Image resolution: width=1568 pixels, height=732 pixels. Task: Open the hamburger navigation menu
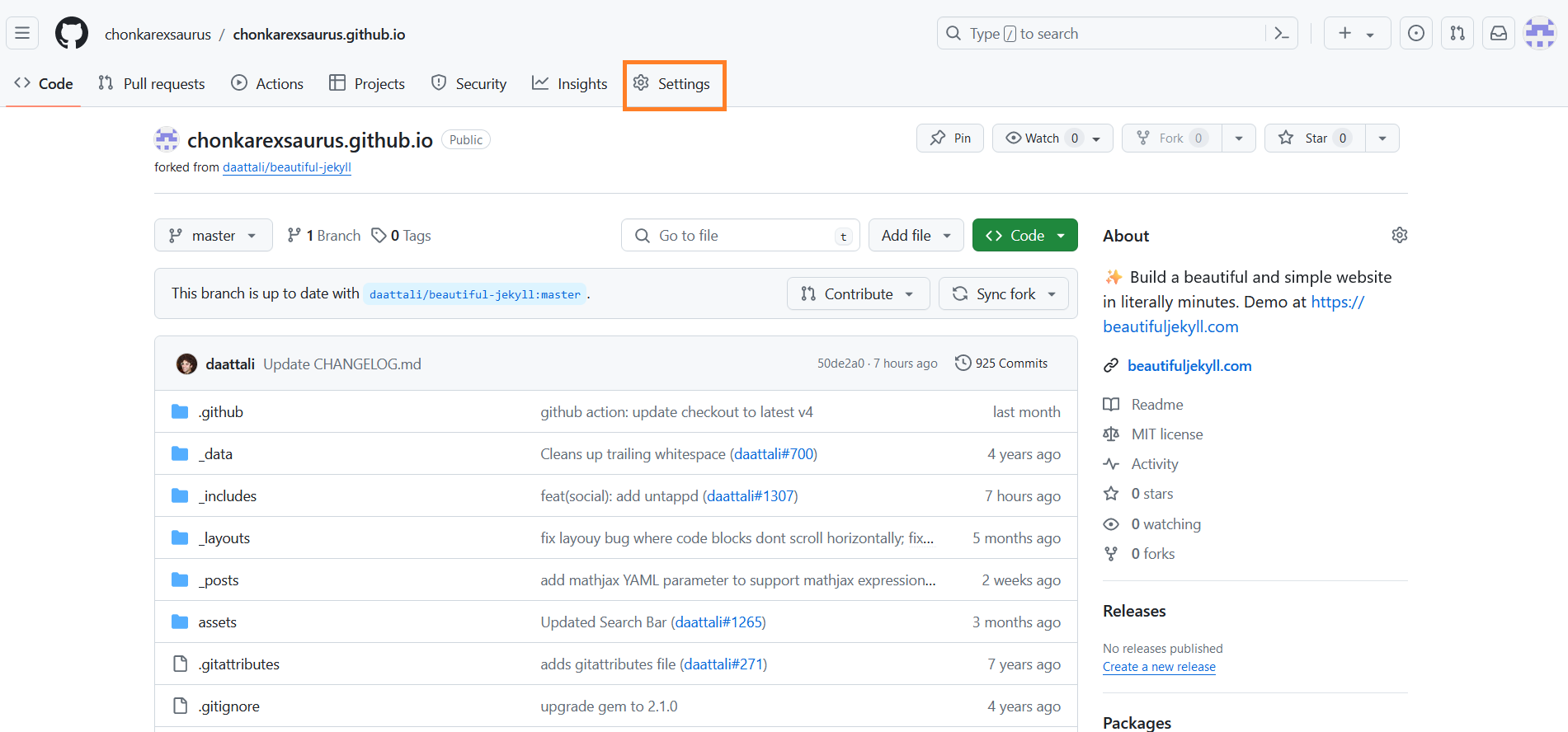click(x=22, y=34)
